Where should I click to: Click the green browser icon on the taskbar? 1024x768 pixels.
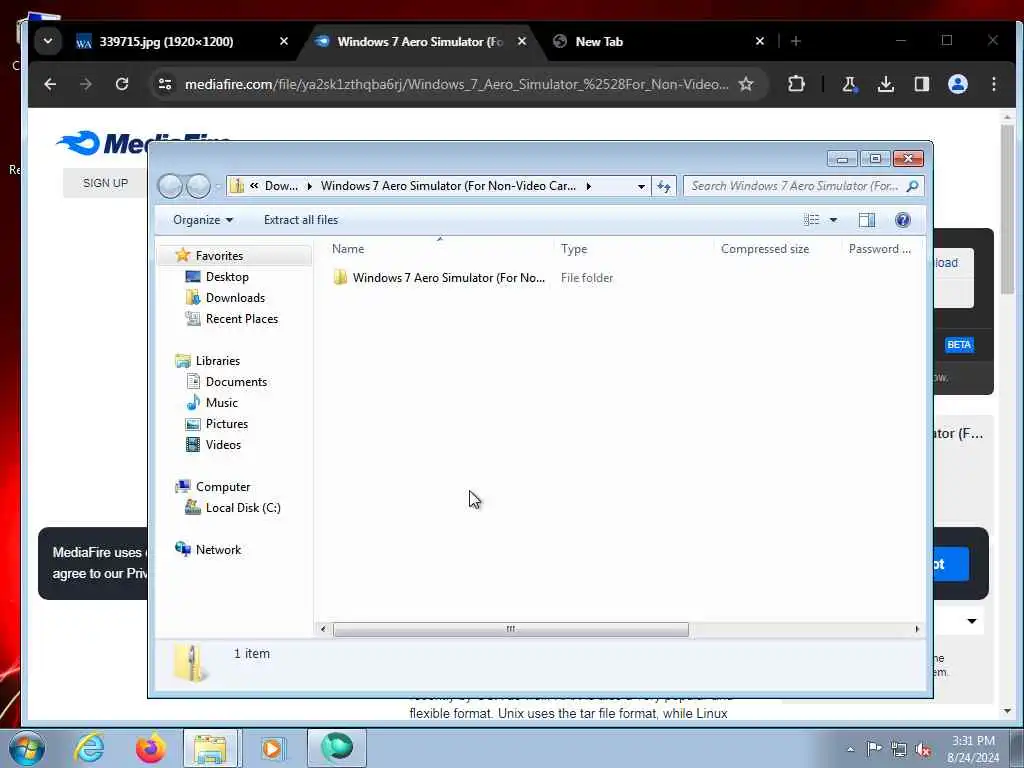click(337, 747)
